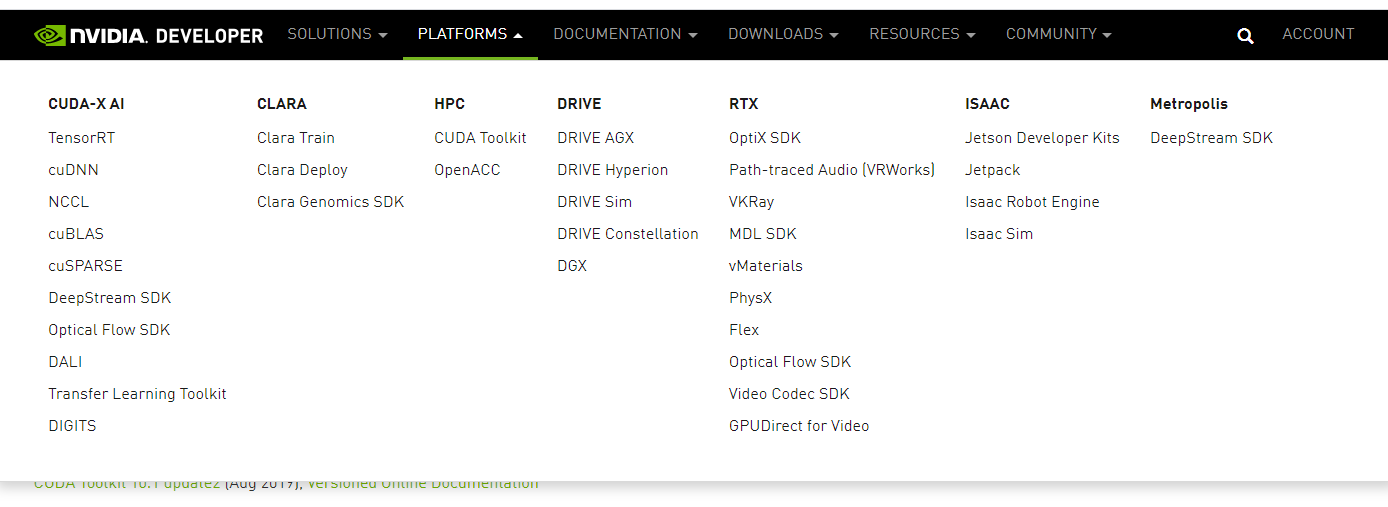The height and width of the screenshot is (507, 1388).
Task: Open the DRIVE heading link
Action: pyautogui.click(x=579, y=104)
